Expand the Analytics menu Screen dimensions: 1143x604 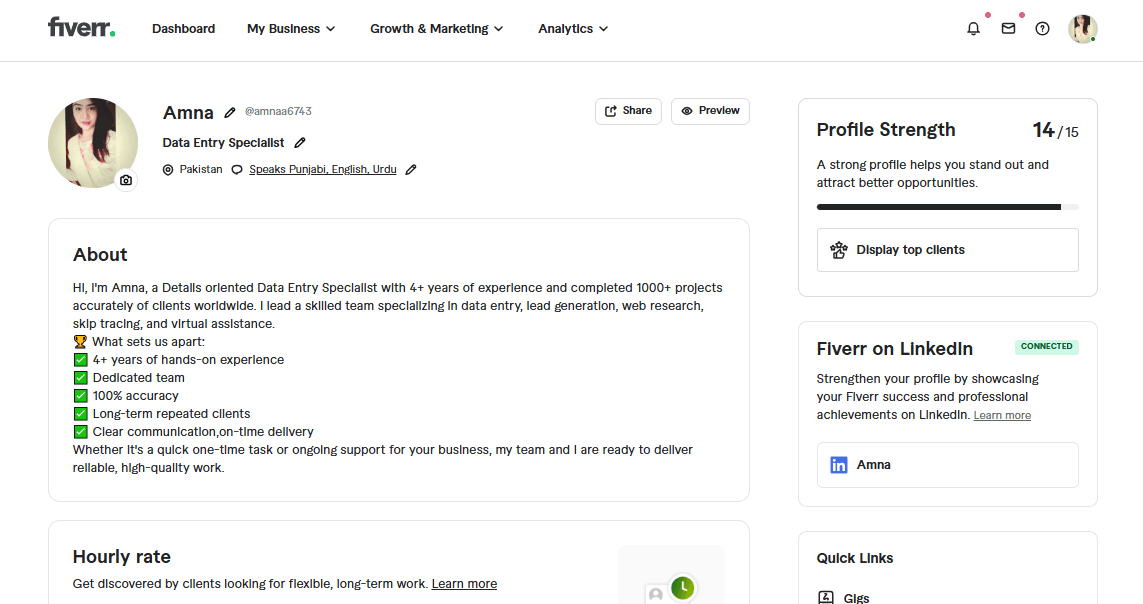573,28
